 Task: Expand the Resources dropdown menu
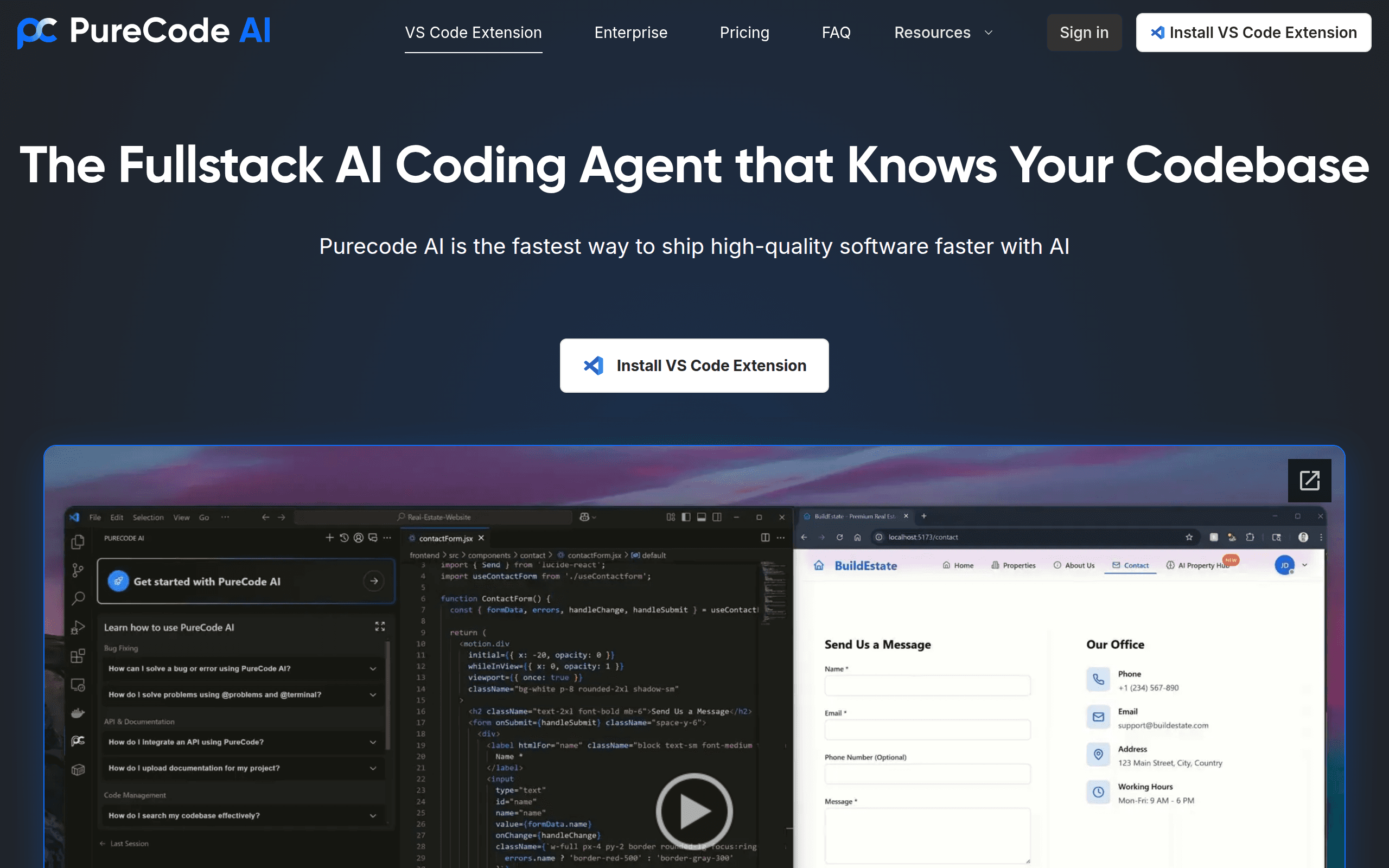(x=943, y=33)
